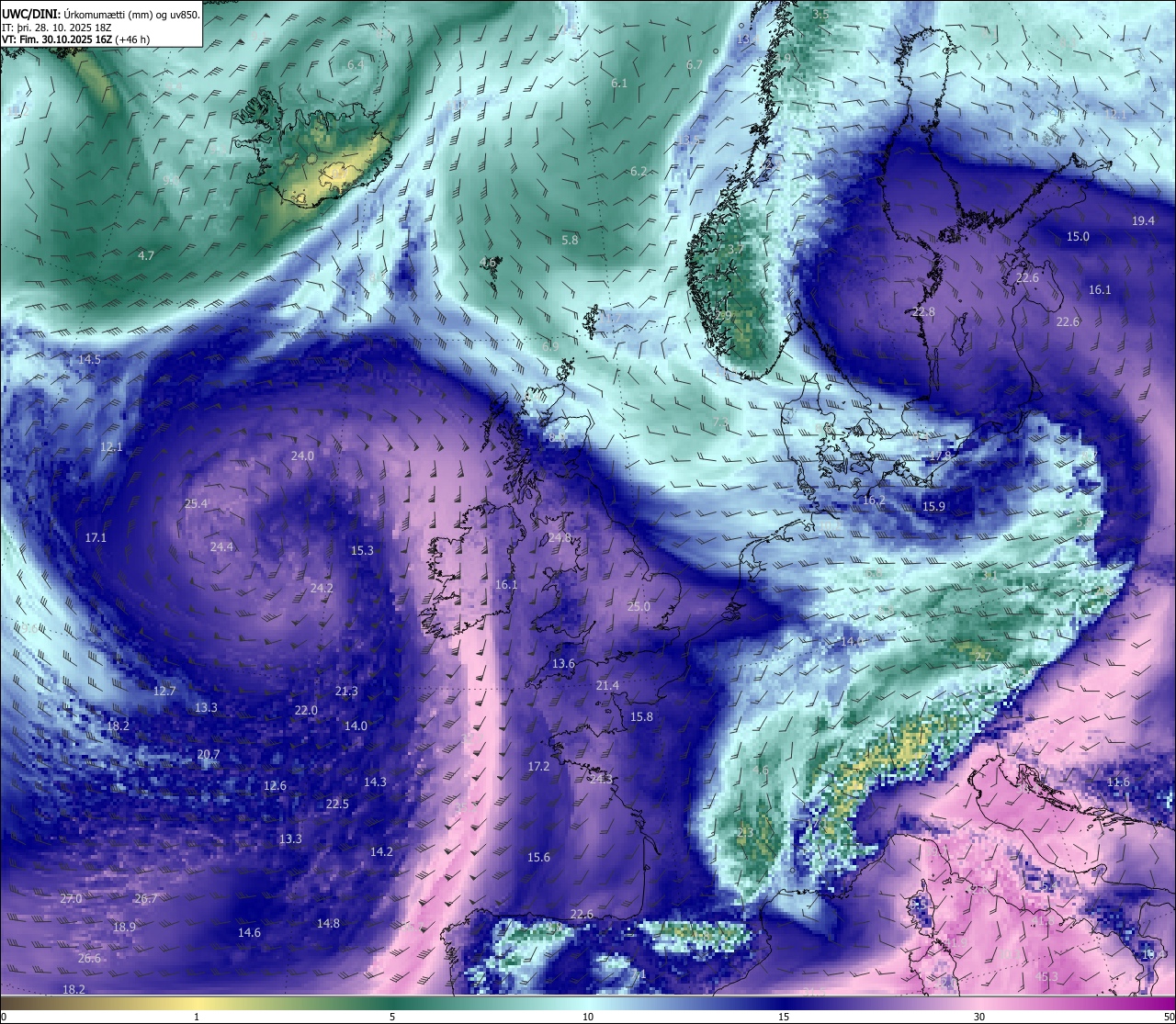The image size is (1176, 1024).
Task: Click the colour scale tick label 30
Action: (x=979, y=1017)
